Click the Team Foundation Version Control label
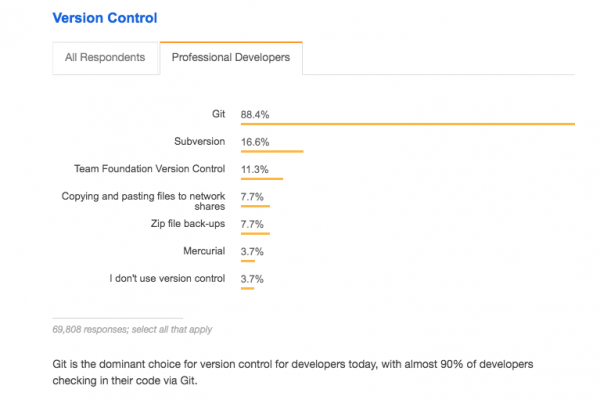The image size is (600, 400). [x=150, y=169]
